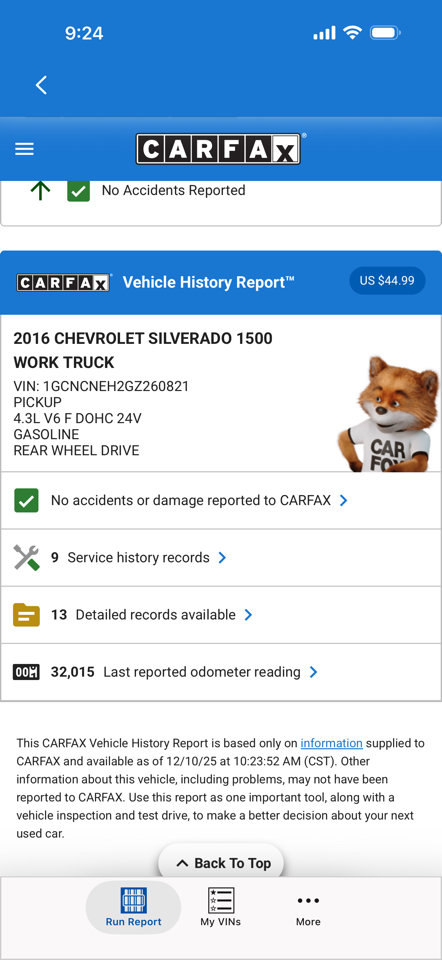Open the More tab

click(x=308, y=907)
